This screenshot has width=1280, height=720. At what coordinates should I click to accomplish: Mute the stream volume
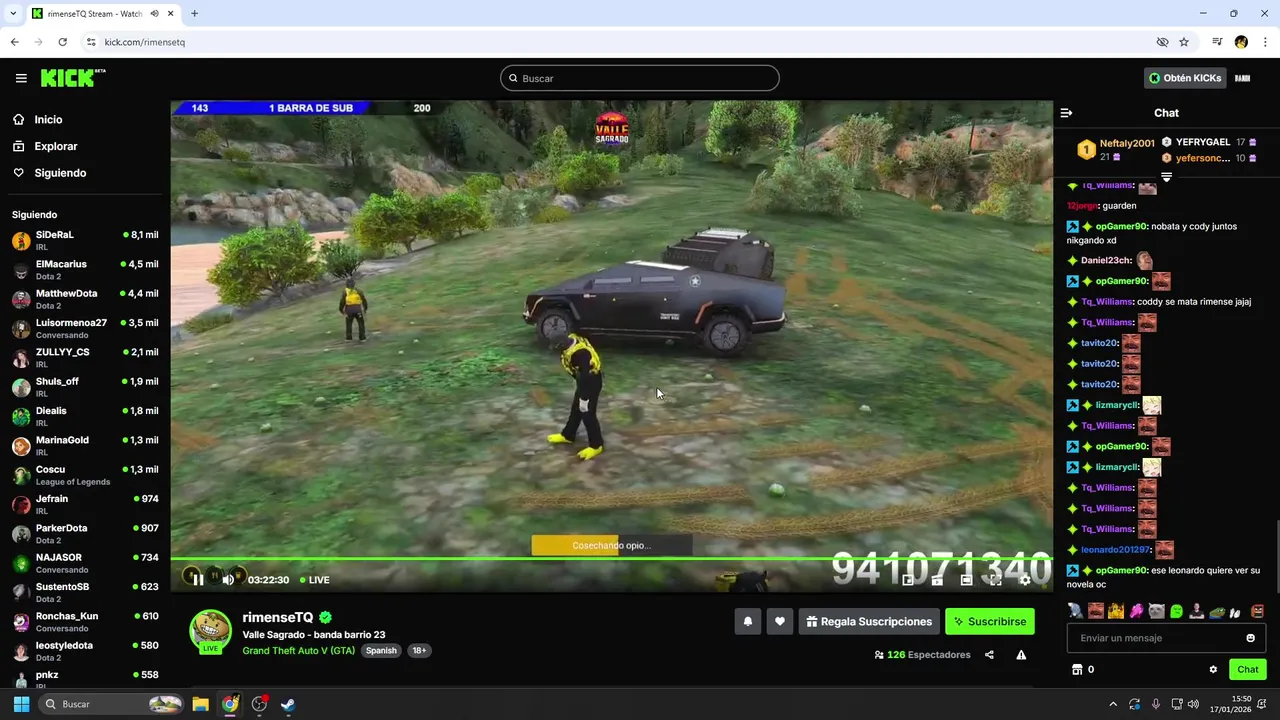point(228,579)
